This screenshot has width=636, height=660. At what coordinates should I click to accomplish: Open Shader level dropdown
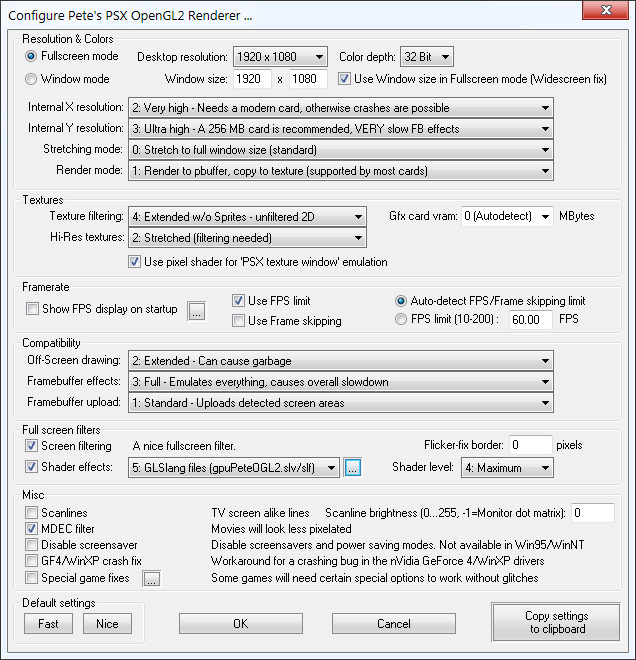tap(507, 468)
